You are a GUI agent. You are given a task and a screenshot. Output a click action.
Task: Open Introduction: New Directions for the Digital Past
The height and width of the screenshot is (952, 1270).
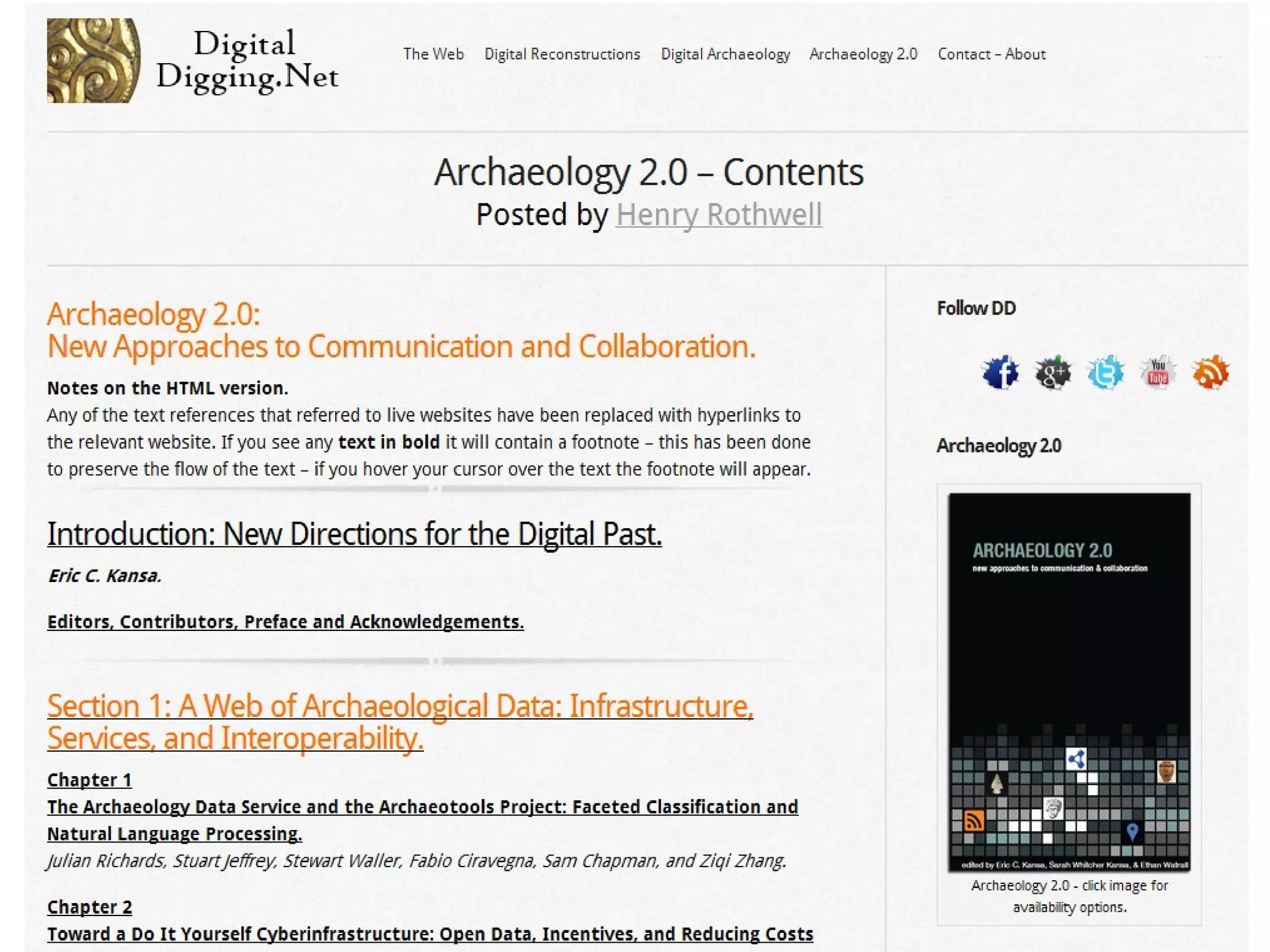pos(354,534)
